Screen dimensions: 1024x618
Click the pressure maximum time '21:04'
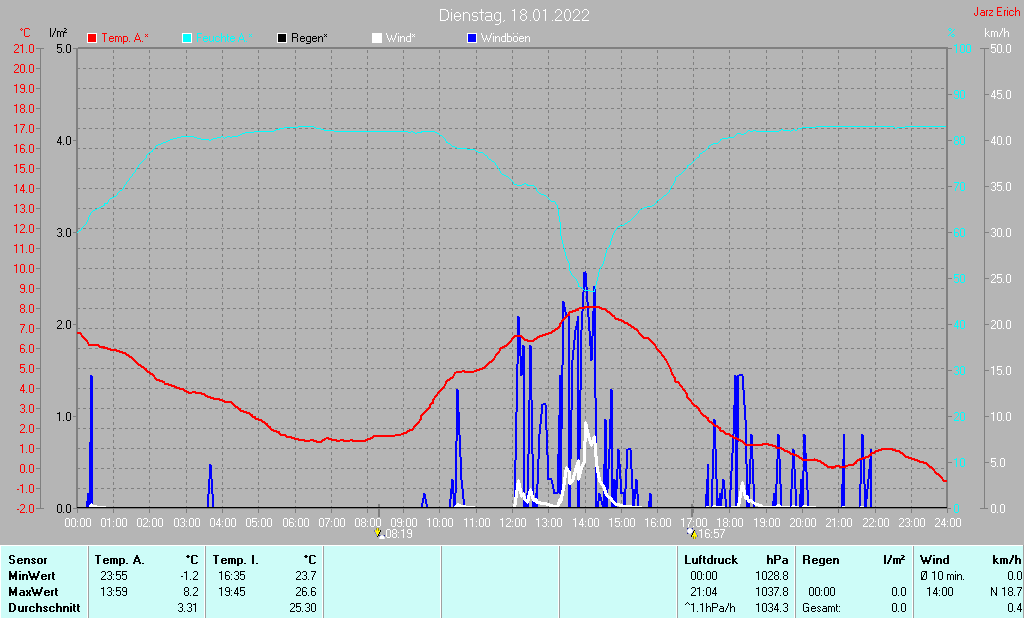point(703,591)
